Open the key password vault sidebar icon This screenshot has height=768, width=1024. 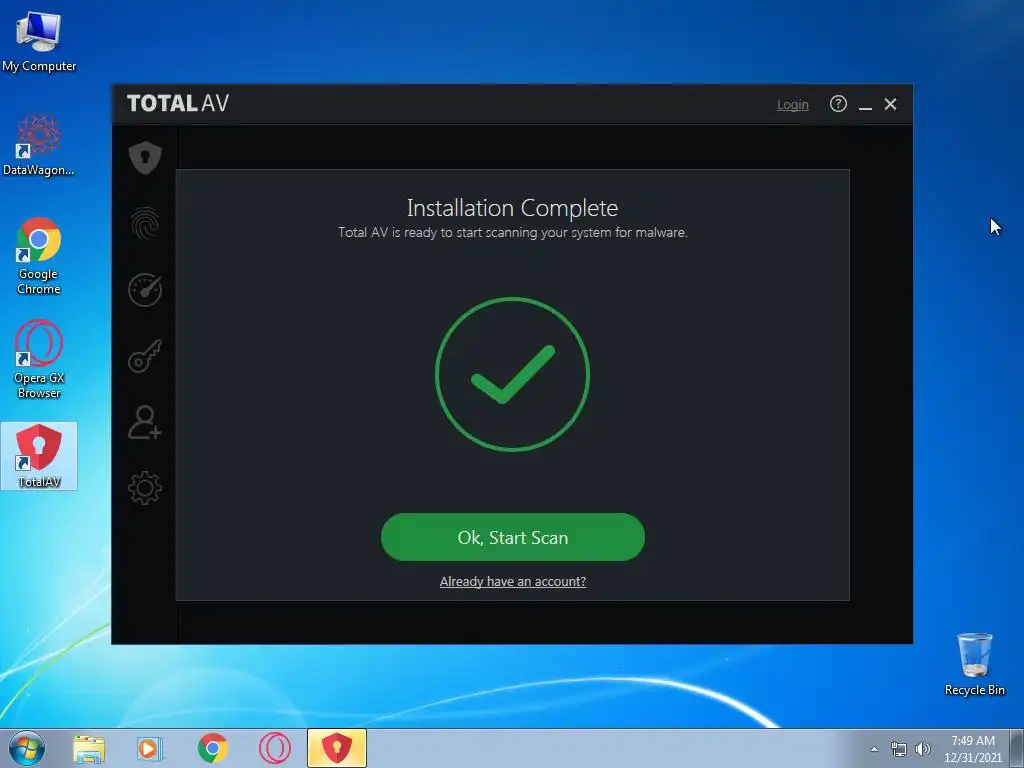(x=145, y=356)
